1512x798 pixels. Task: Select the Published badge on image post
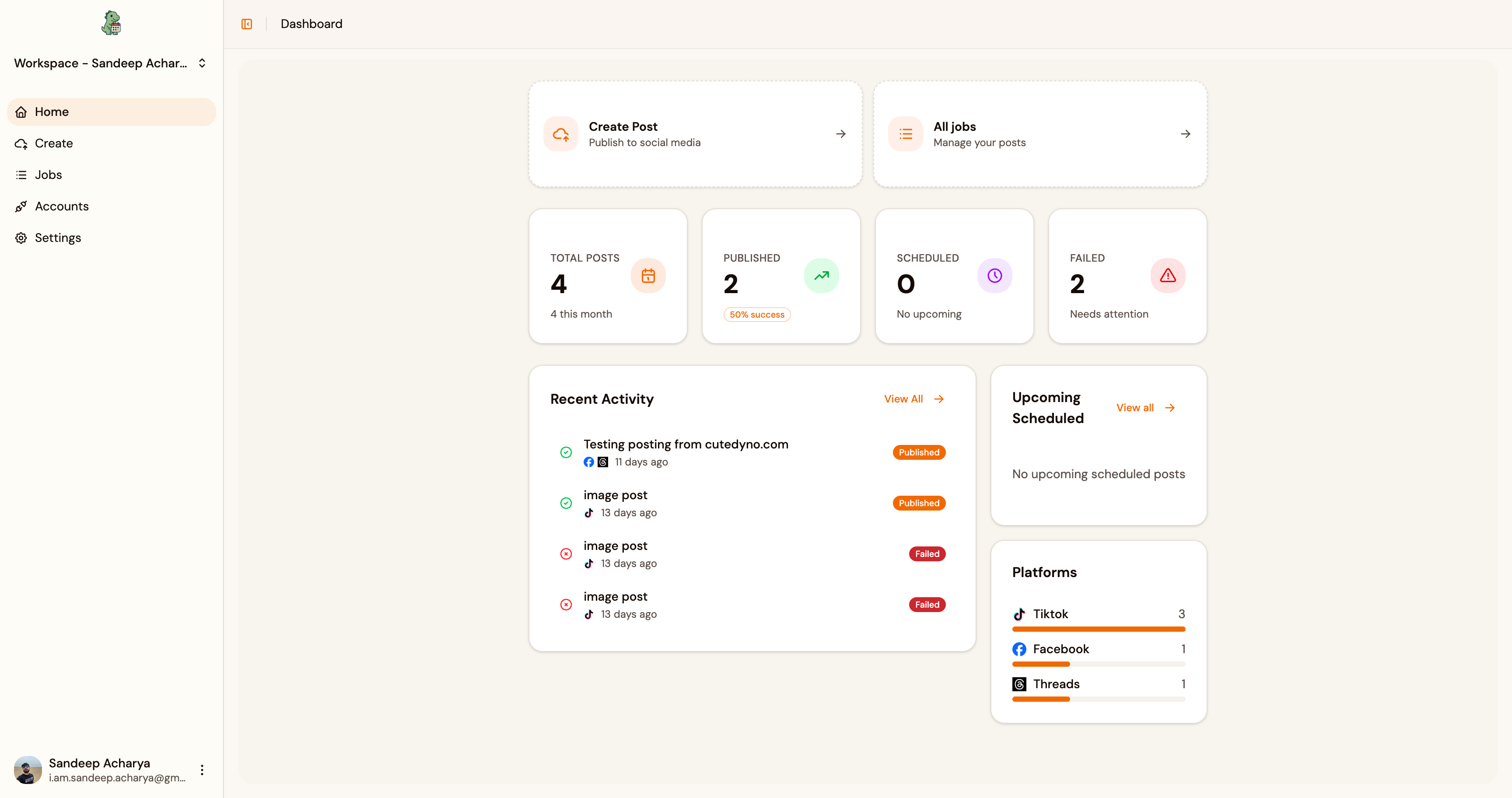(919, 503)
